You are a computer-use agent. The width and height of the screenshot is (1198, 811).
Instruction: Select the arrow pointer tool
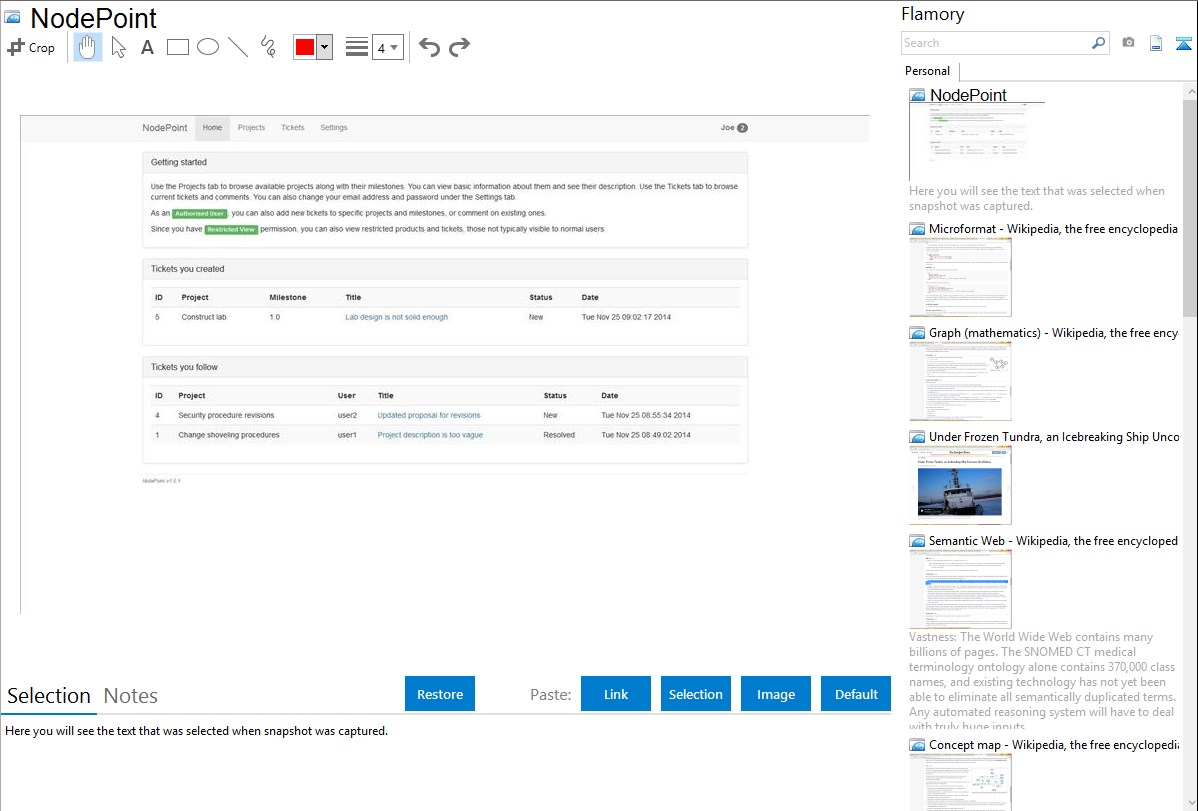click(118, 47)
